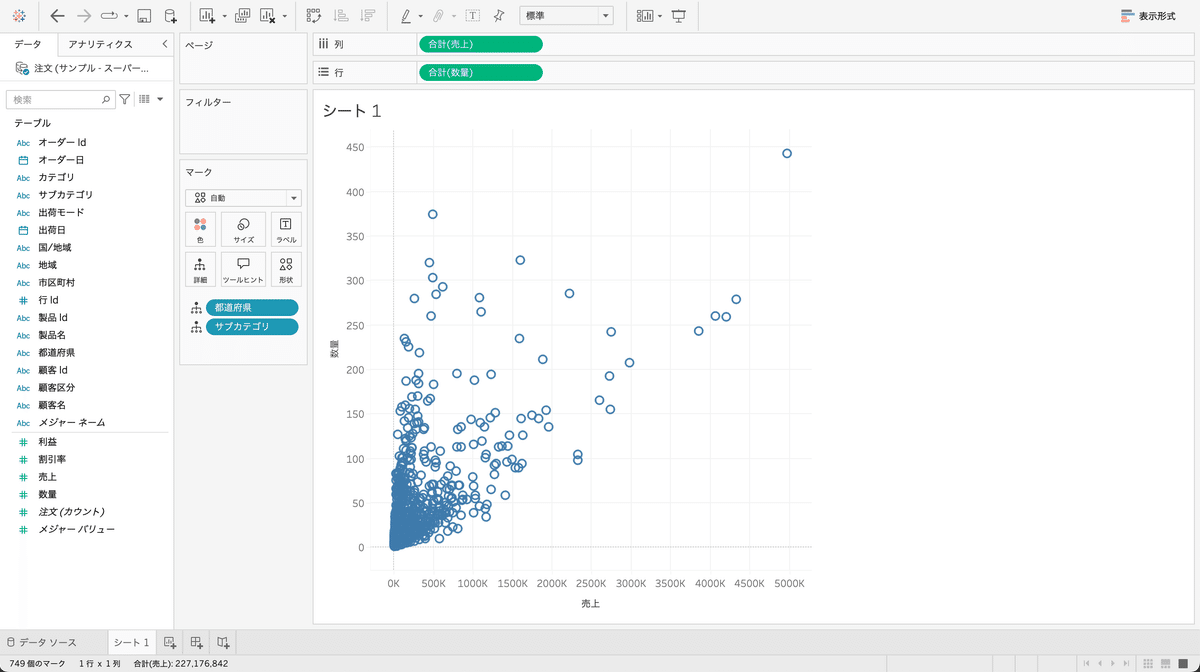
Task: Select the シート 1 sheet tab
Action: click(131, 642)
